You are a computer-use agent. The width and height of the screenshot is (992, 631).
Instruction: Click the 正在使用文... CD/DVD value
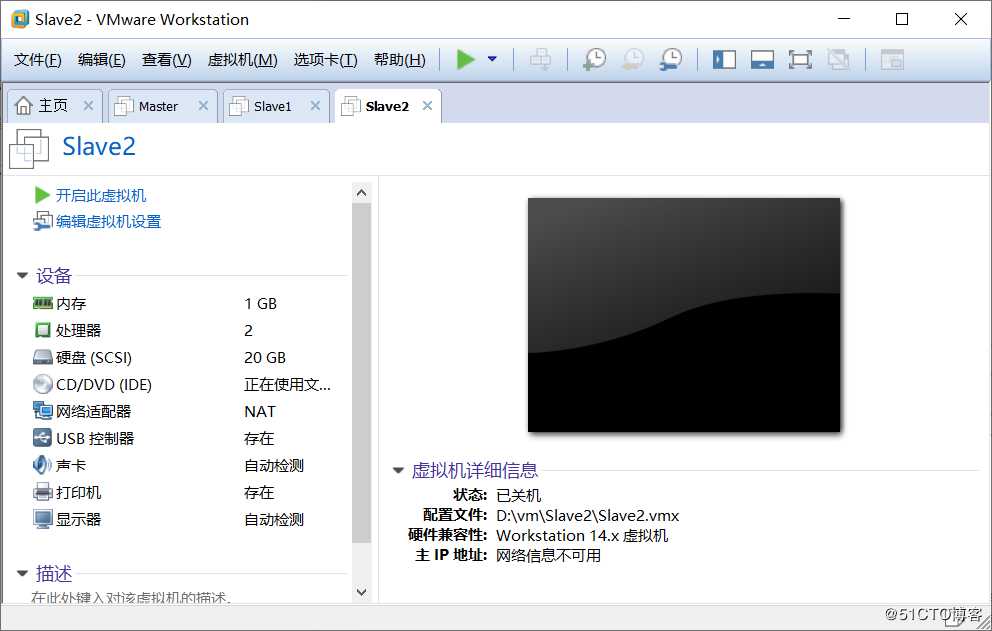pyautogui.click(x=287, y=384)
